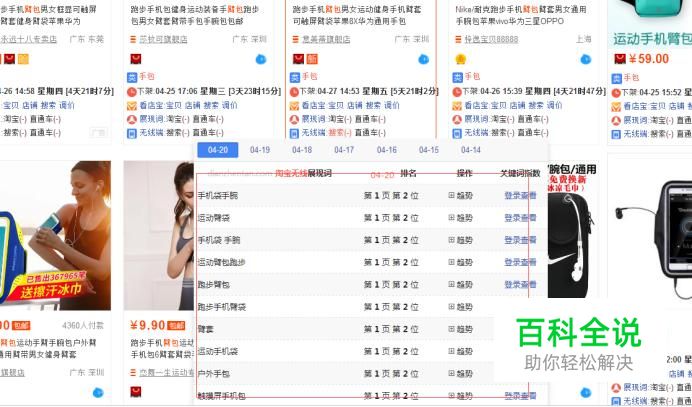692x407 pixels.
Task: Click the red Tmall badge beside ¥59.00
Action: tap(620, 59)
